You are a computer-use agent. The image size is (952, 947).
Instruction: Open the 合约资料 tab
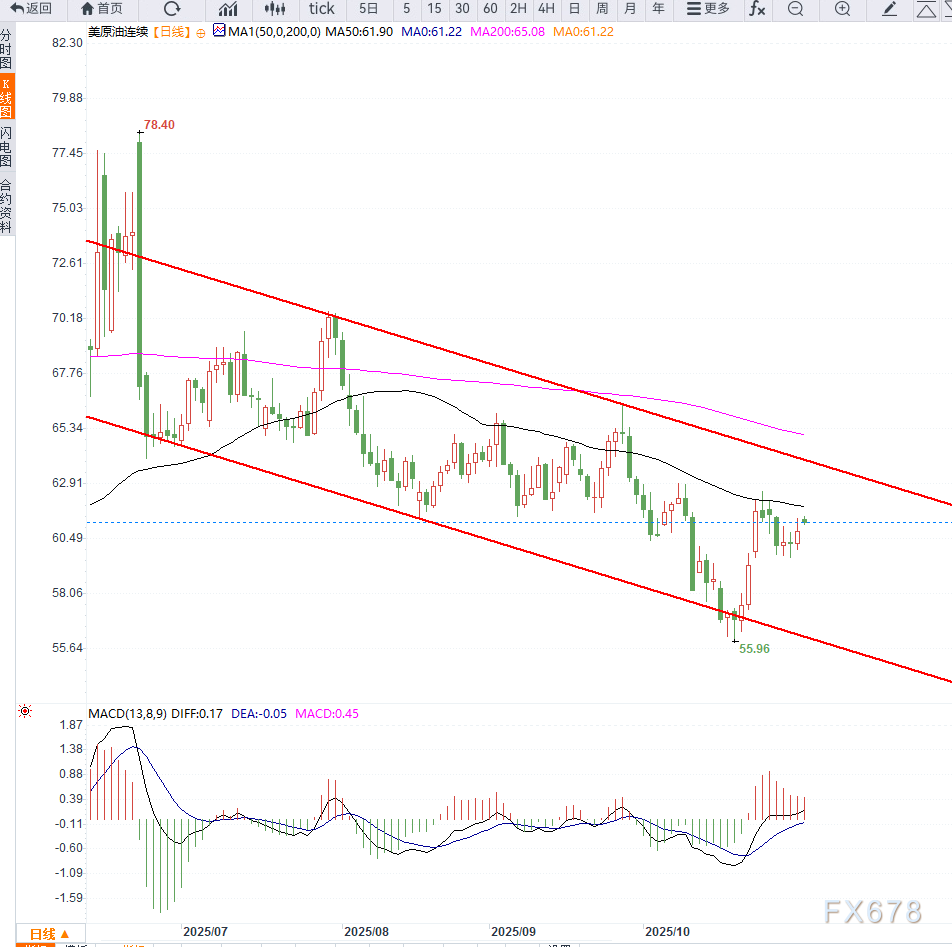click(7, 206)
